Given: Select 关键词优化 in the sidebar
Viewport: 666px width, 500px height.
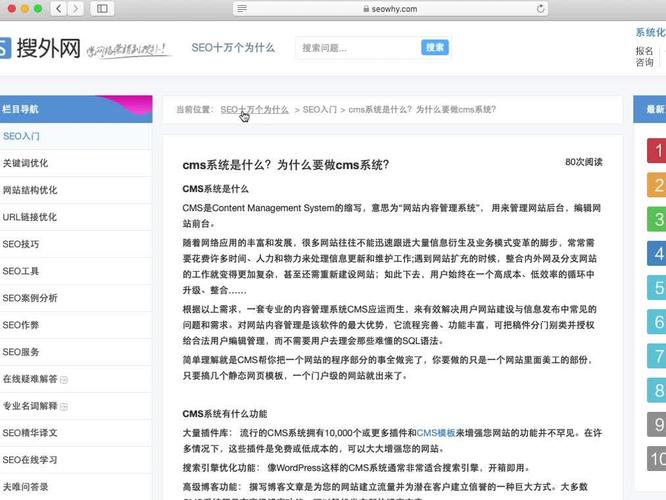Looking at the screenshot, I should [x=76, y=163].
